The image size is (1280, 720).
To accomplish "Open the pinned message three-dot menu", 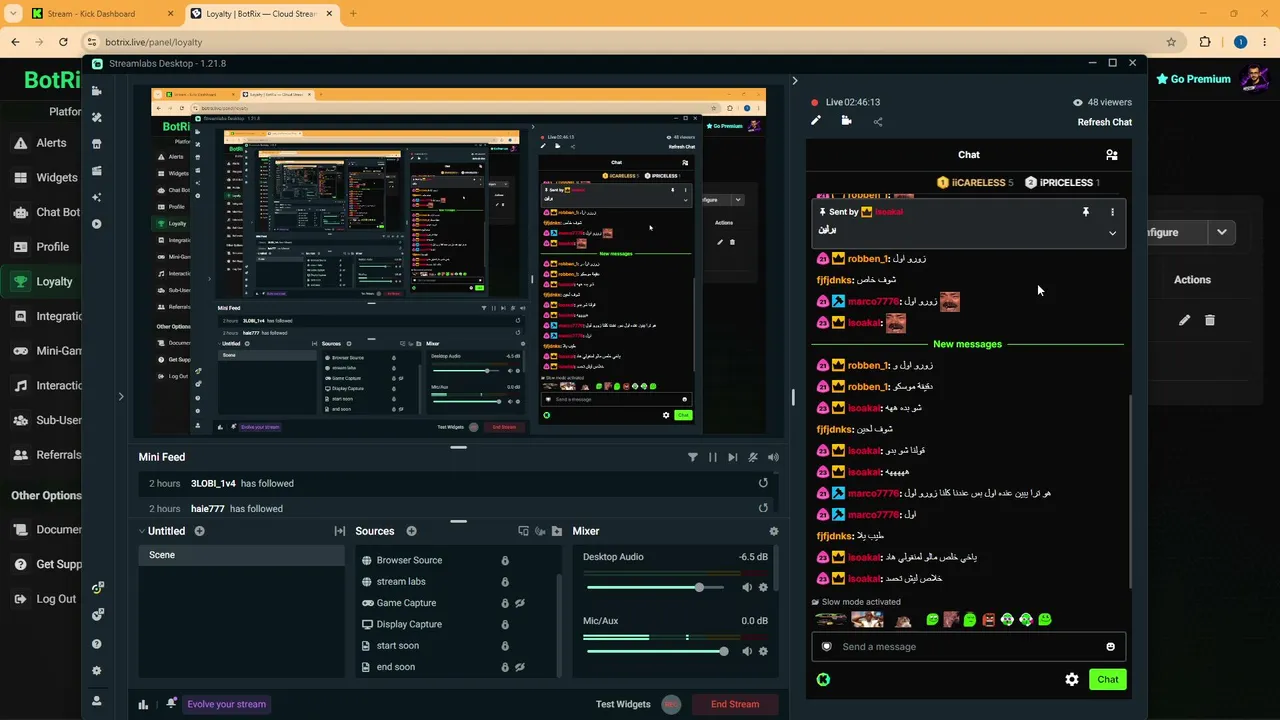I will tap(1112, 212).
